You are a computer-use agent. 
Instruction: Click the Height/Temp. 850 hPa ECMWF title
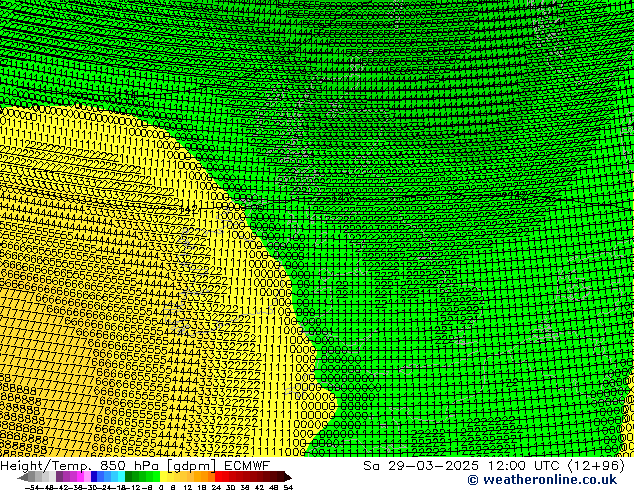[135, 466]
